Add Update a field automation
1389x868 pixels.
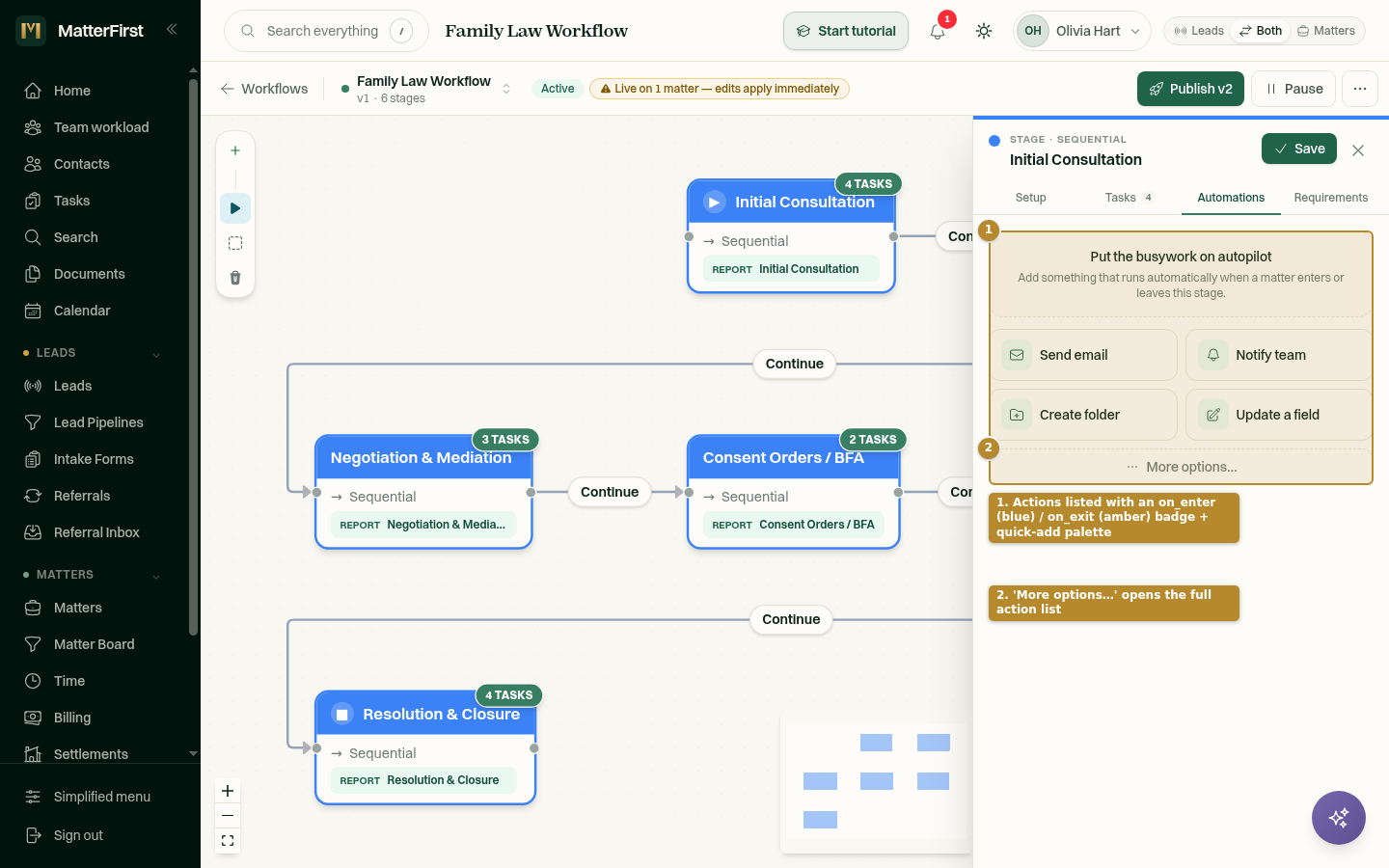[1279, 415]
